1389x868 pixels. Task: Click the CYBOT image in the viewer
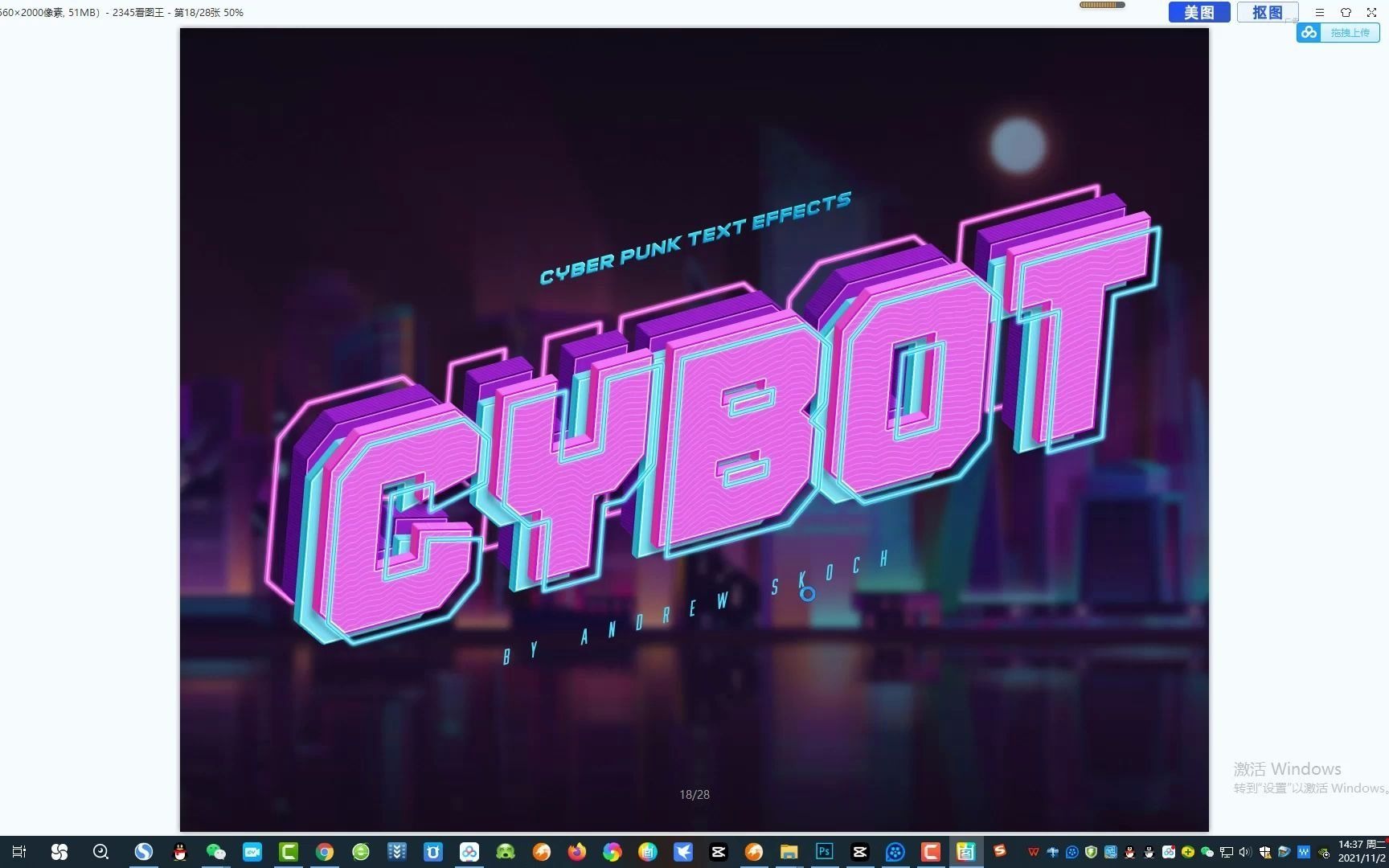(694, 429)
